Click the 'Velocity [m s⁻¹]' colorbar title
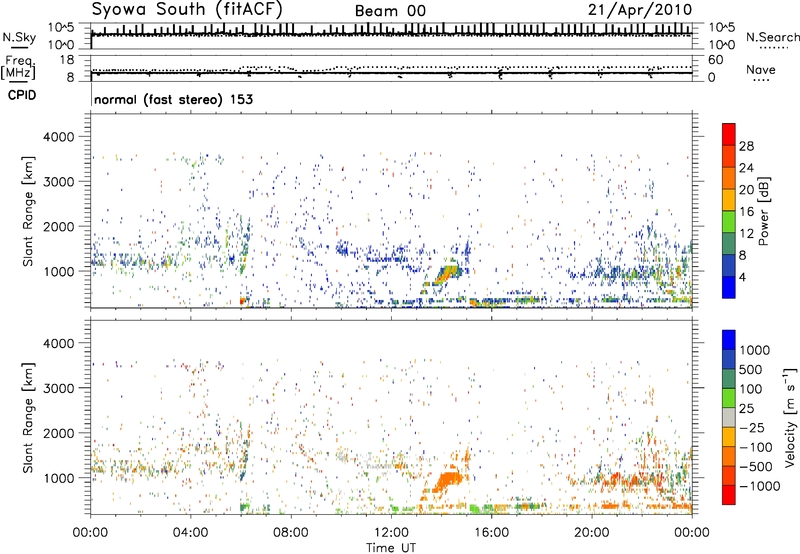This screenshot has width=800, height=554. point(790,417)
